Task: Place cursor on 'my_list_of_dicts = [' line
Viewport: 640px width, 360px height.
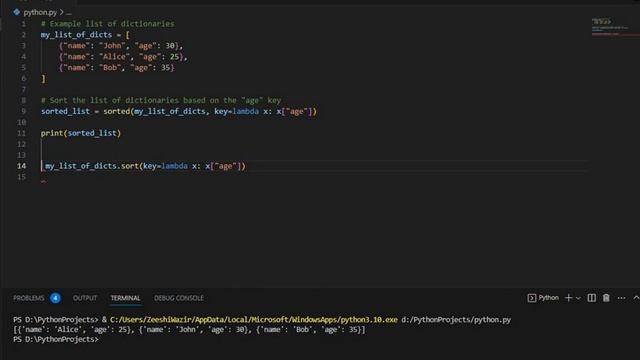Action: point(85,35)
